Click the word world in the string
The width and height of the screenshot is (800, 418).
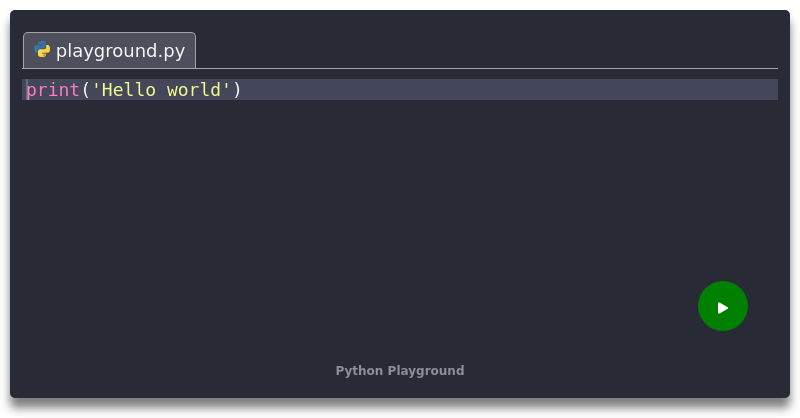pyautogui.click(x=194, y=90)
